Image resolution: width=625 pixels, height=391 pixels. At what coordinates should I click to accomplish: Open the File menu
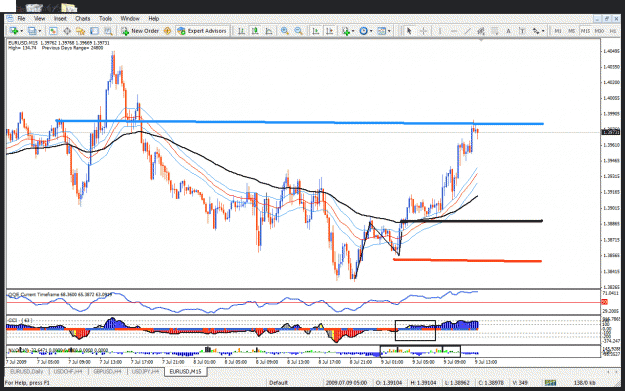coord(21,18)
